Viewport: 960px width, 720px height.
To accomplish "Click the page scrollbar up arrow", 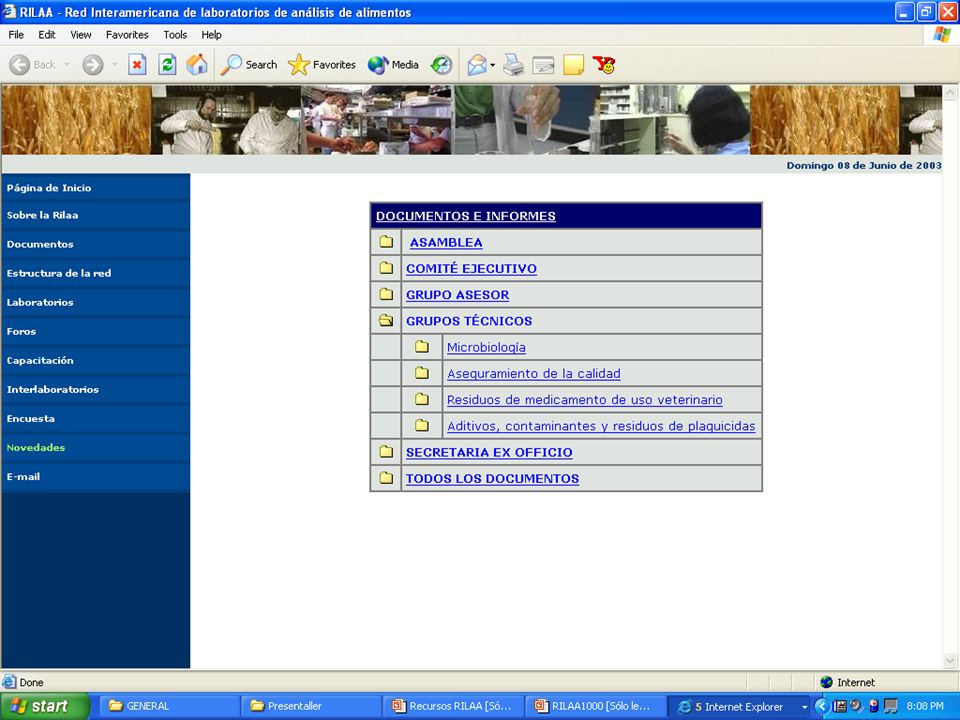I will (950, 93).
